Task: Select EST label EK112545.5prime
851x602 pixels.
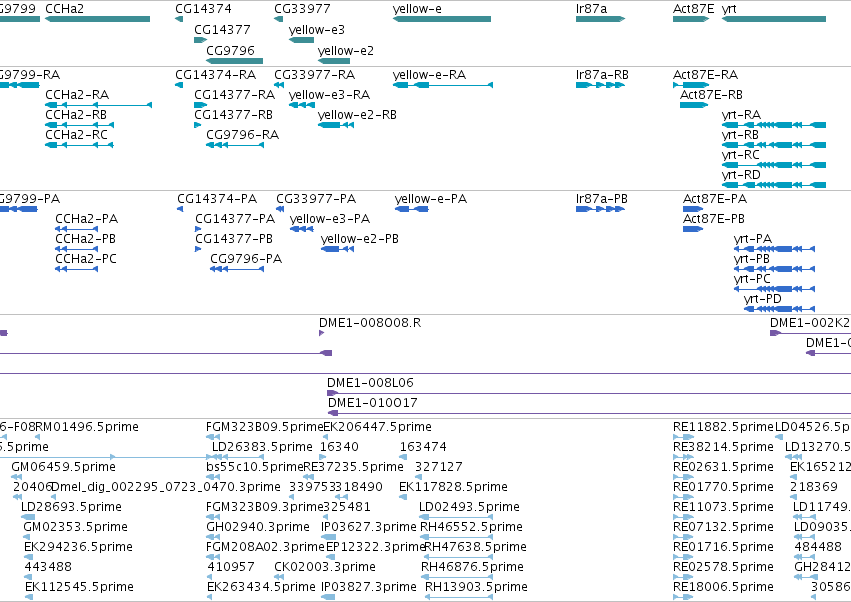Action: (x=79, y=587)
